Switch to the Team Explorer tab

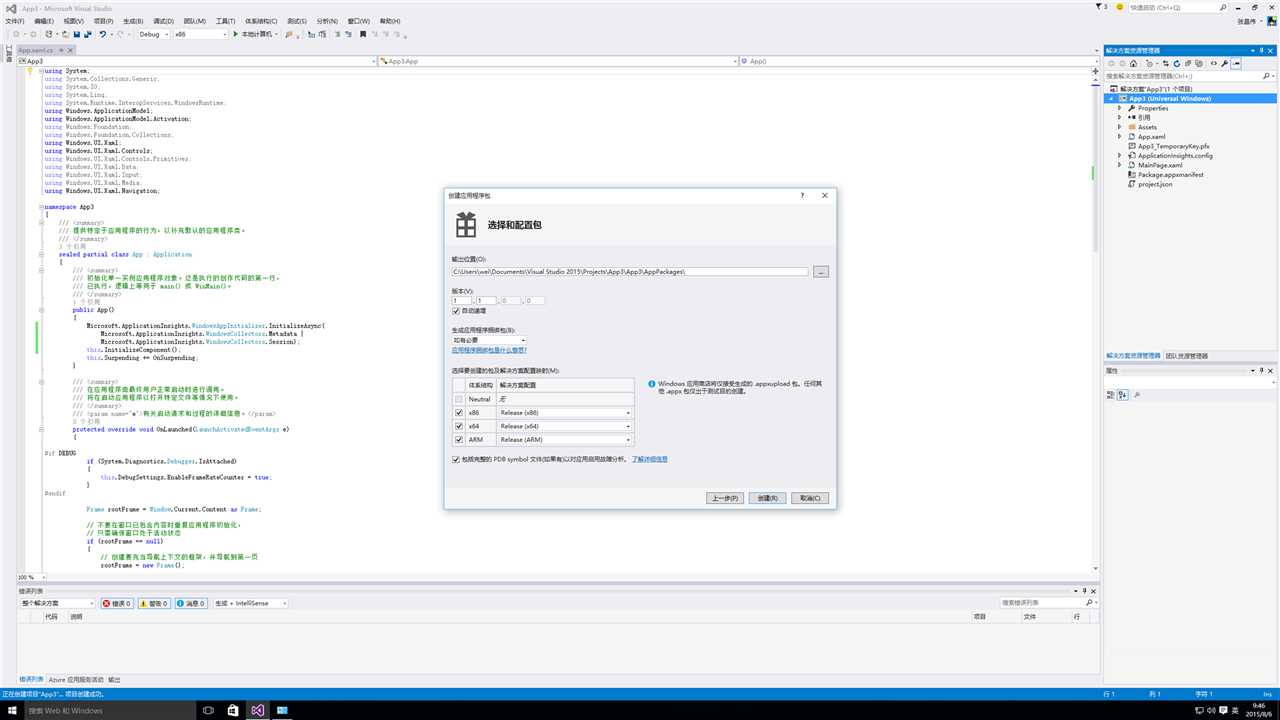(x=1187, y=356)
